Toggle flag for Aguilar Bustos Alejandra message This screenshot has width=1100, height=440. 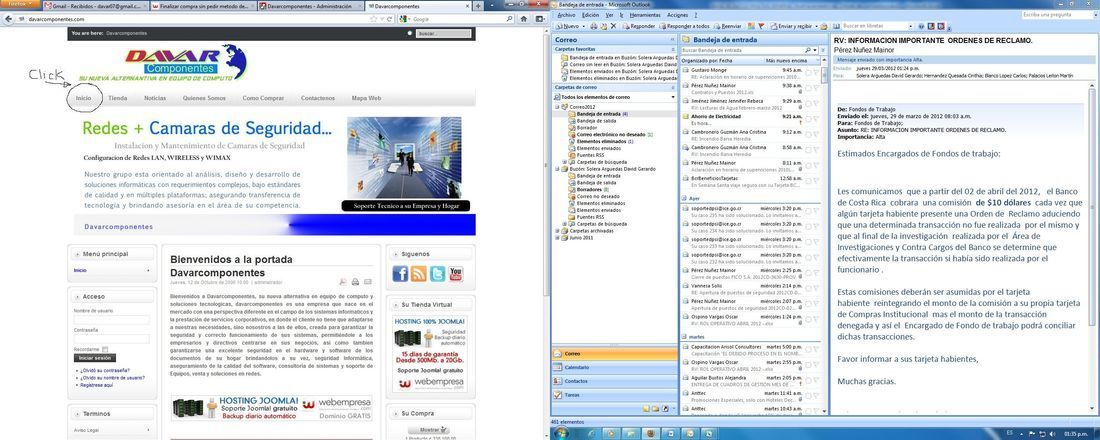point(816,380)
